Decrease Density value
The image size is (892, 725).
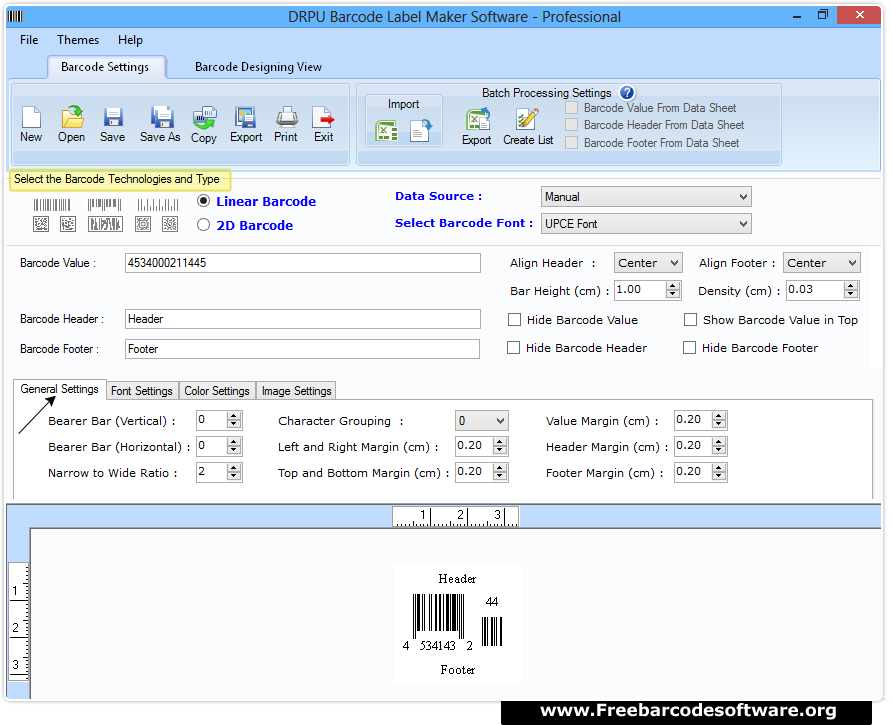[x=850, y=294]
